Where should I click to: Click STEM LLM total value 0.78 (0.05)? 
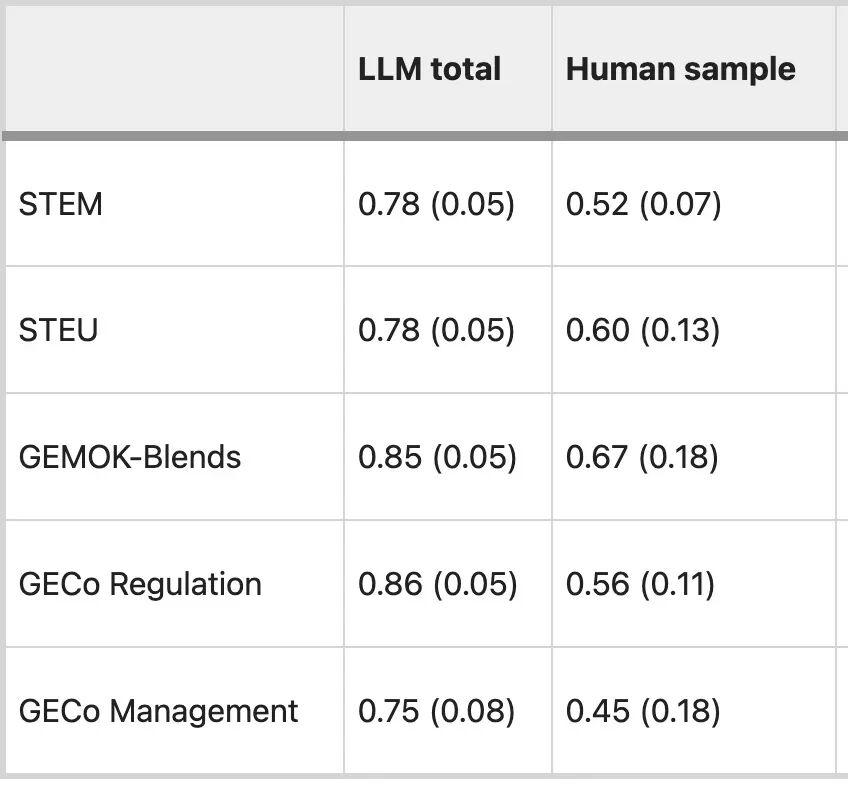436,204
